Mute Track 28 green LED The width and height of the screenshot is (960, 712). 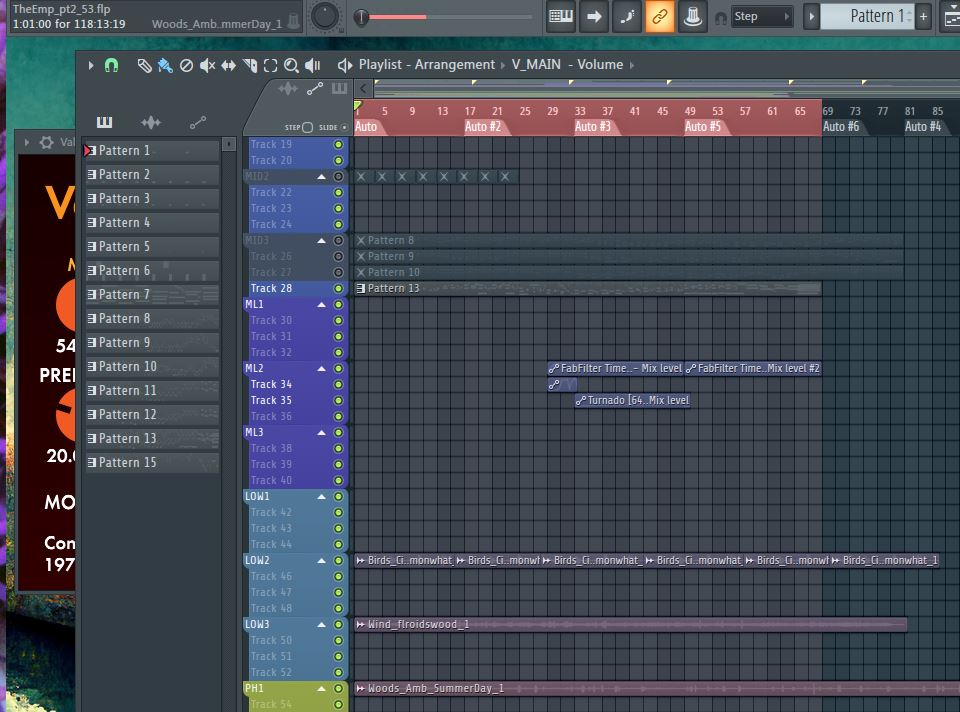338,288
